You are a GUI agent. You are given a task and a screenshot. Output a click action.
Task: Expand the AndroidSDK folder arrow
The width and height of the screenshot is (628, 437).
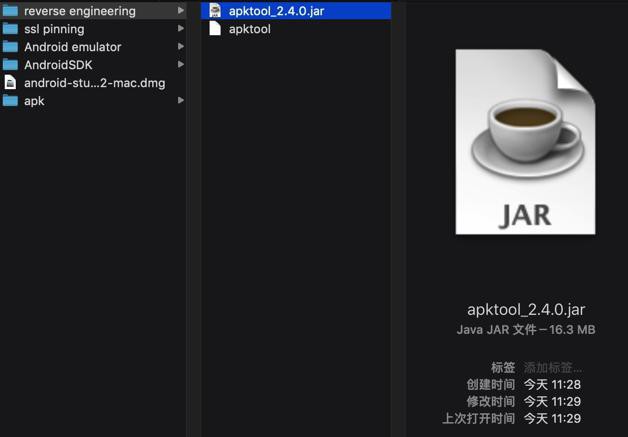click(181, 64)
